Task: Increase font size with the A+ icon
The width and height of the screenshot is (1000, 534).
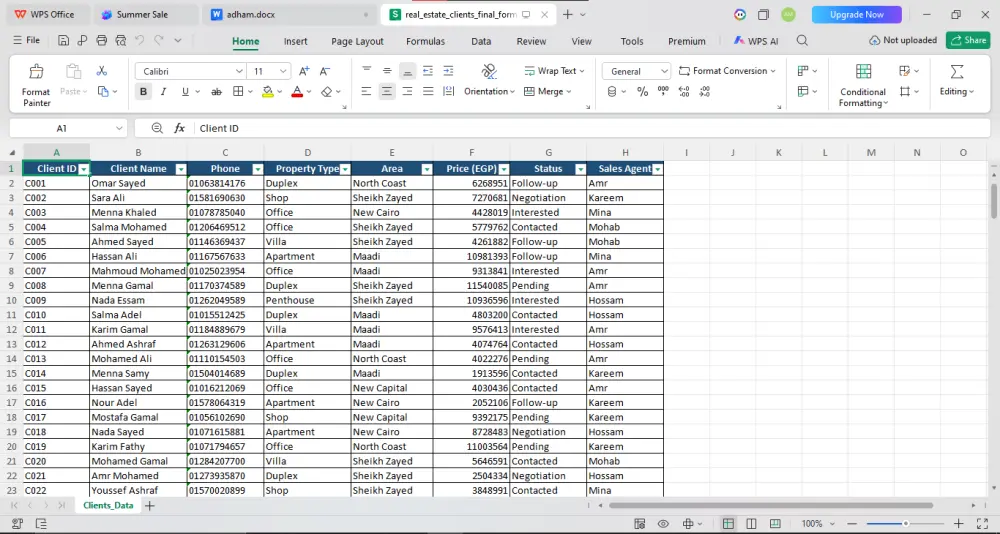Action: [304, 71]
